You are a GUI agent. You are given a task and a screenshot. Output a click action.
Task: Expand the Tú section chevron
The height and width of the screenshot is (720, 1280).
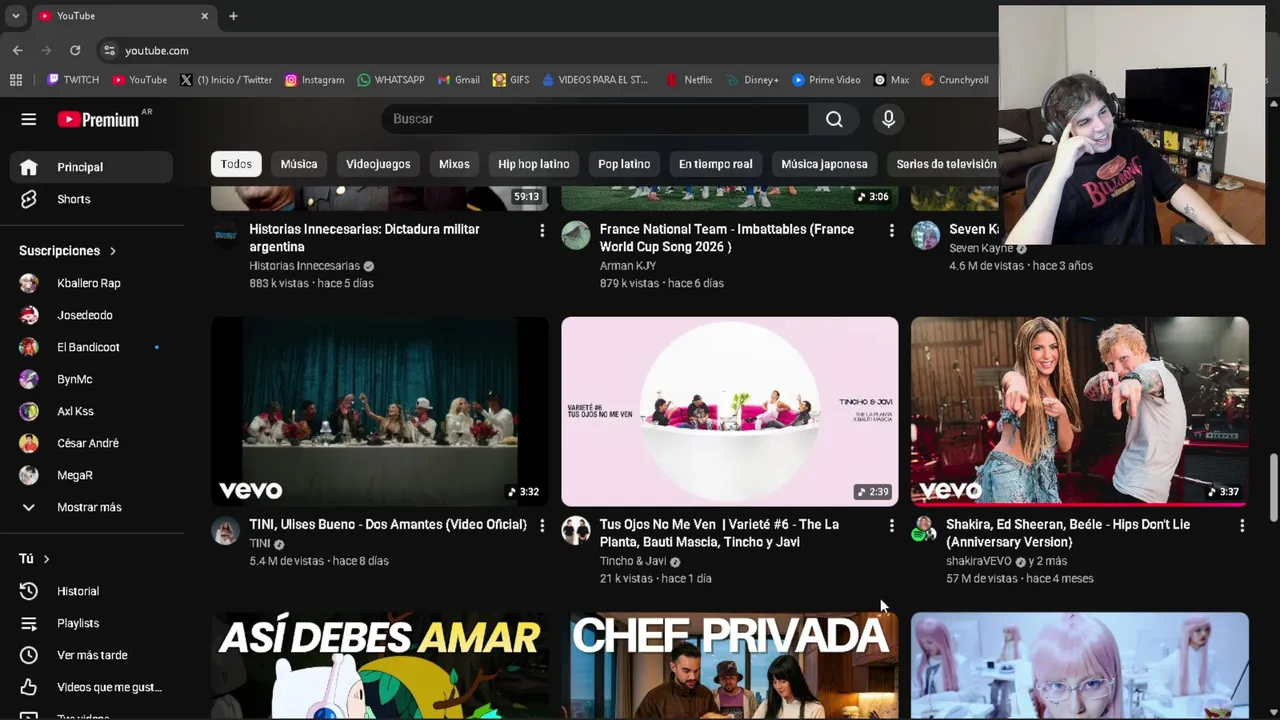(46, 559)
